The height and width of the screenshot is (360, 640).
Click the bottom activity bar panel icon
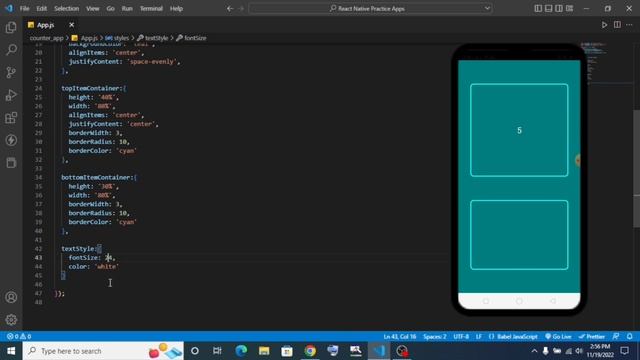pos(11,162)
